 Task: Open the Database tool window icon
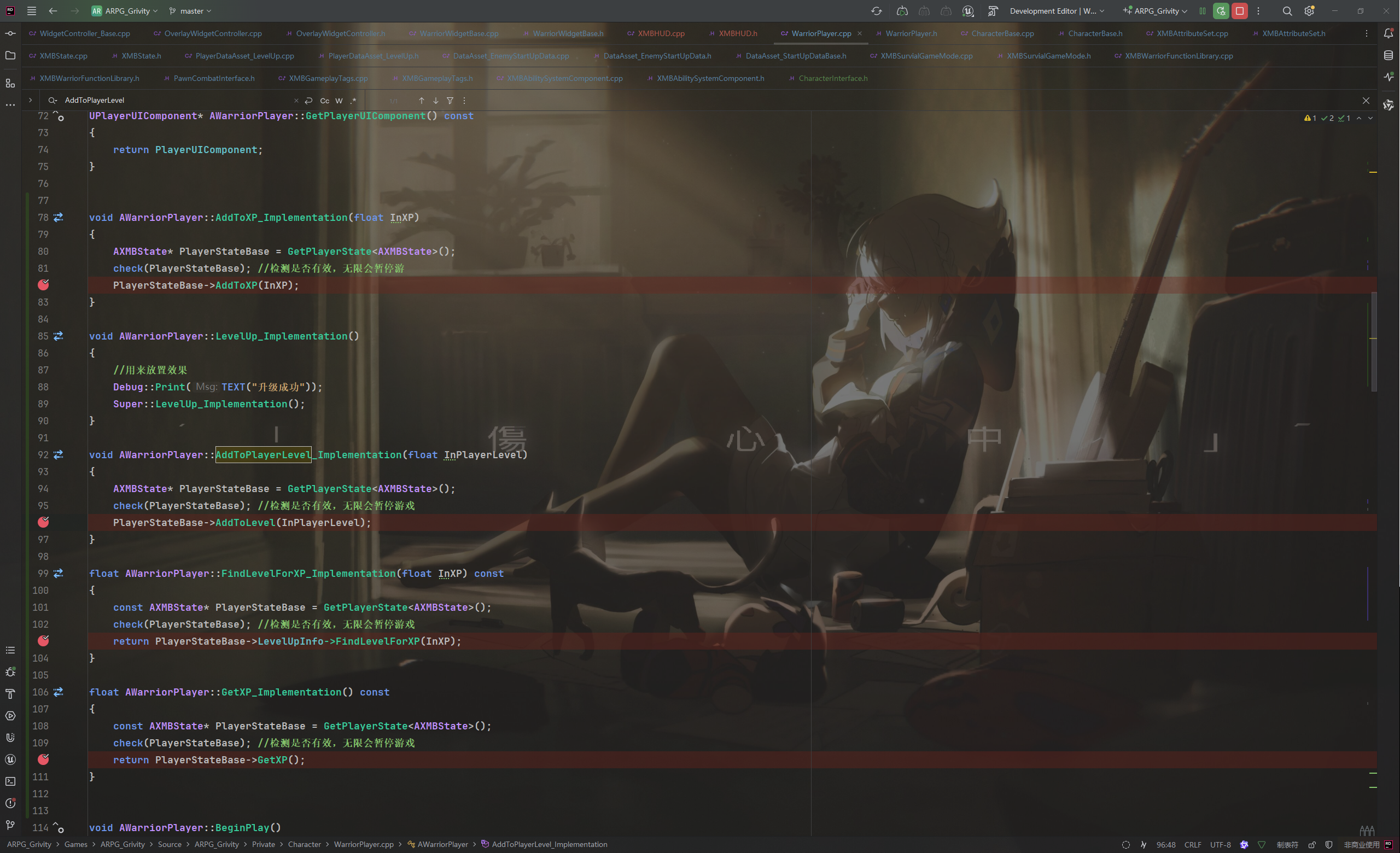pyautogui.click(x=1388, y=56)
